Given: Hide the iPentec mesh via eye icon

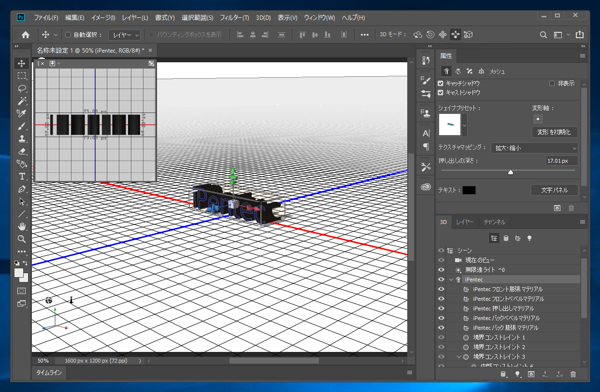Looking at the screenshot, I should [441, 279].
